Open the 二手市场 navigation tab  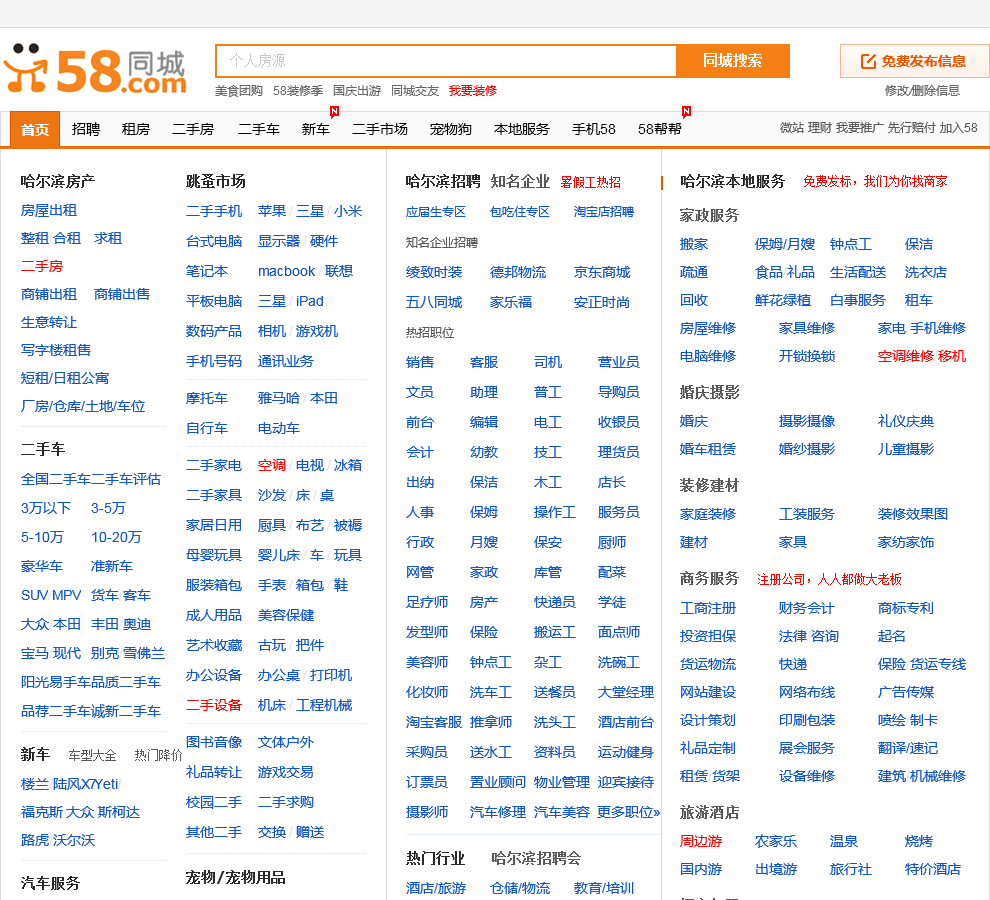click(x=379, y=129)
